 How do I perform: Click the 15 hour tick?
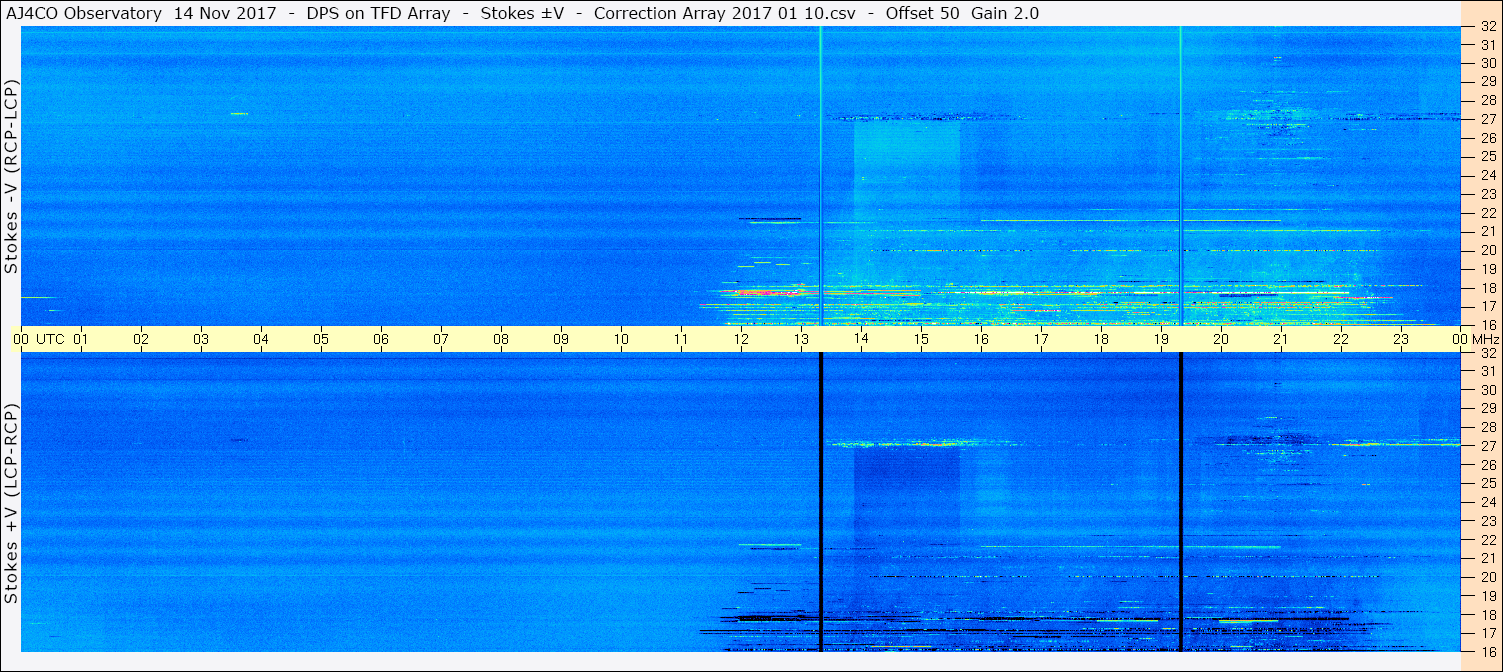pos(921,339)
